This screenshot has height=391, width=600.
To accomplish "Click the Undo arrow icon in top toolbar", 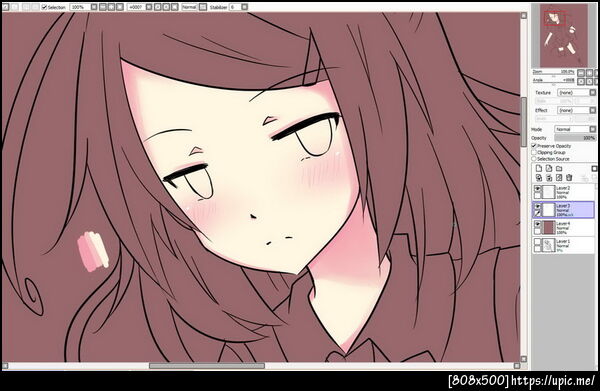I will click(x=6, y=7).
